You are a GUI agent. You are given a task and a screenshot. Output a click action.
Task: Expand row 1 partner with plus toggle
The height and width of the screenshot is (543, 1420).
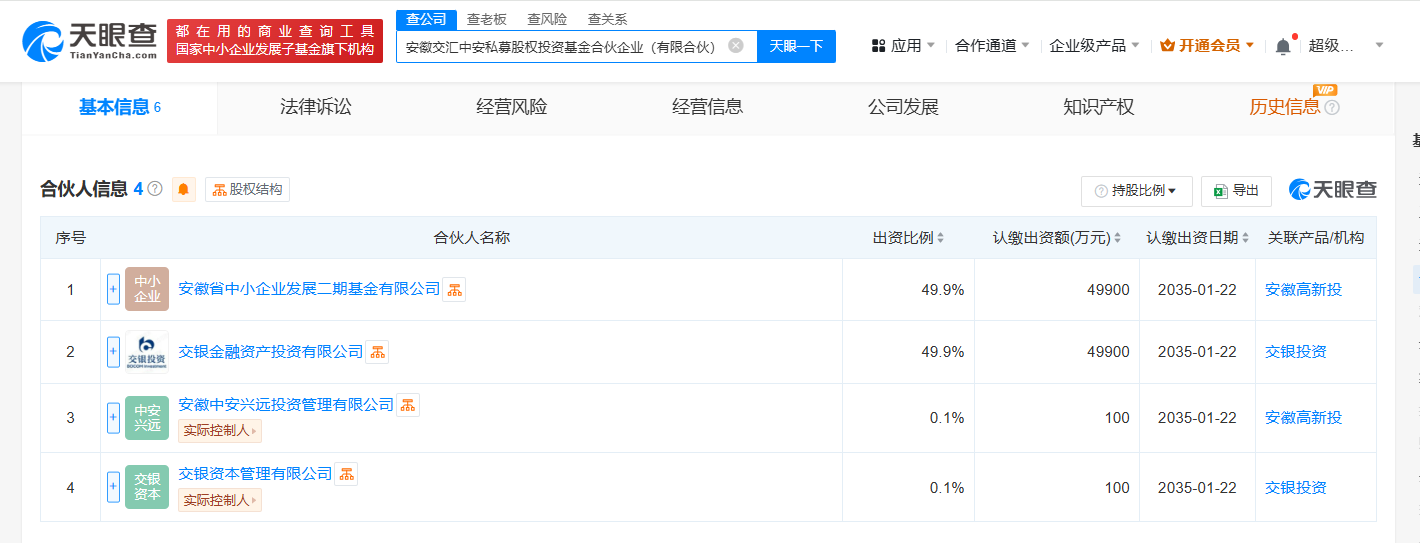tap(113, 289)
